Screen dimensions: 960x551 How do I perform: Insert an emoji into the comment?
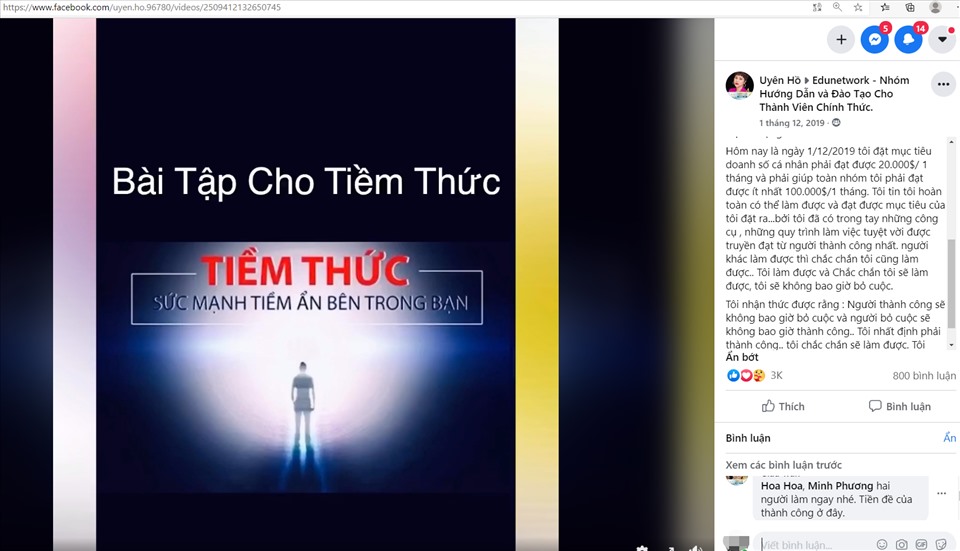(882, 544)
